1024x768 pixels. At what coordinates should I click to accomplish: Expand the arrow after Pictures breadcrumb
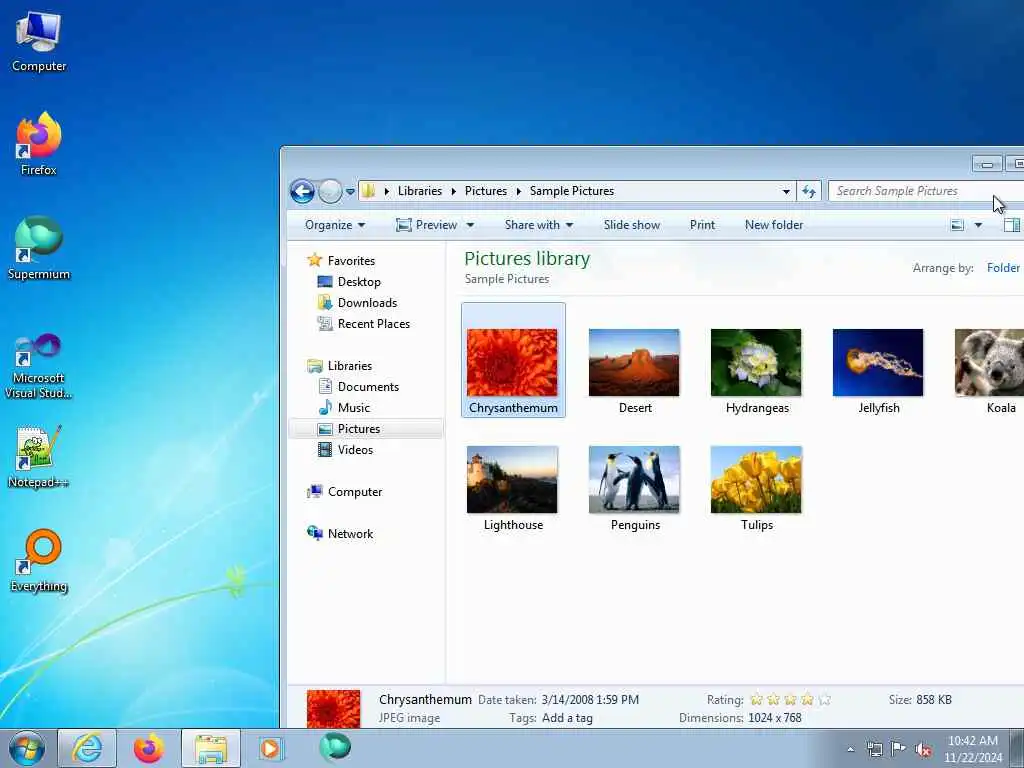(519, 191)
